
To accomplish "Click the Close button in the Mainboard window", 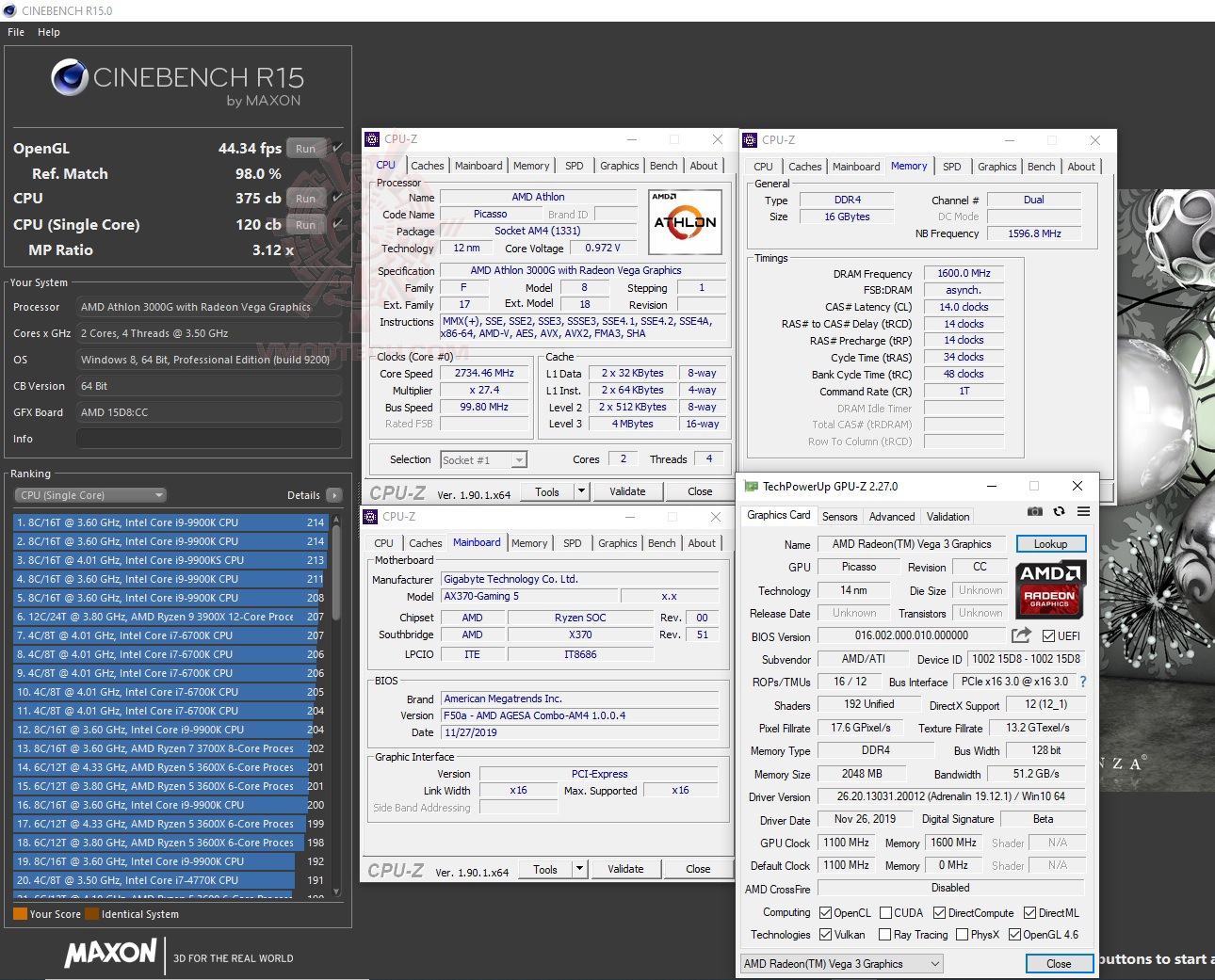I will (x=698, y=870).
